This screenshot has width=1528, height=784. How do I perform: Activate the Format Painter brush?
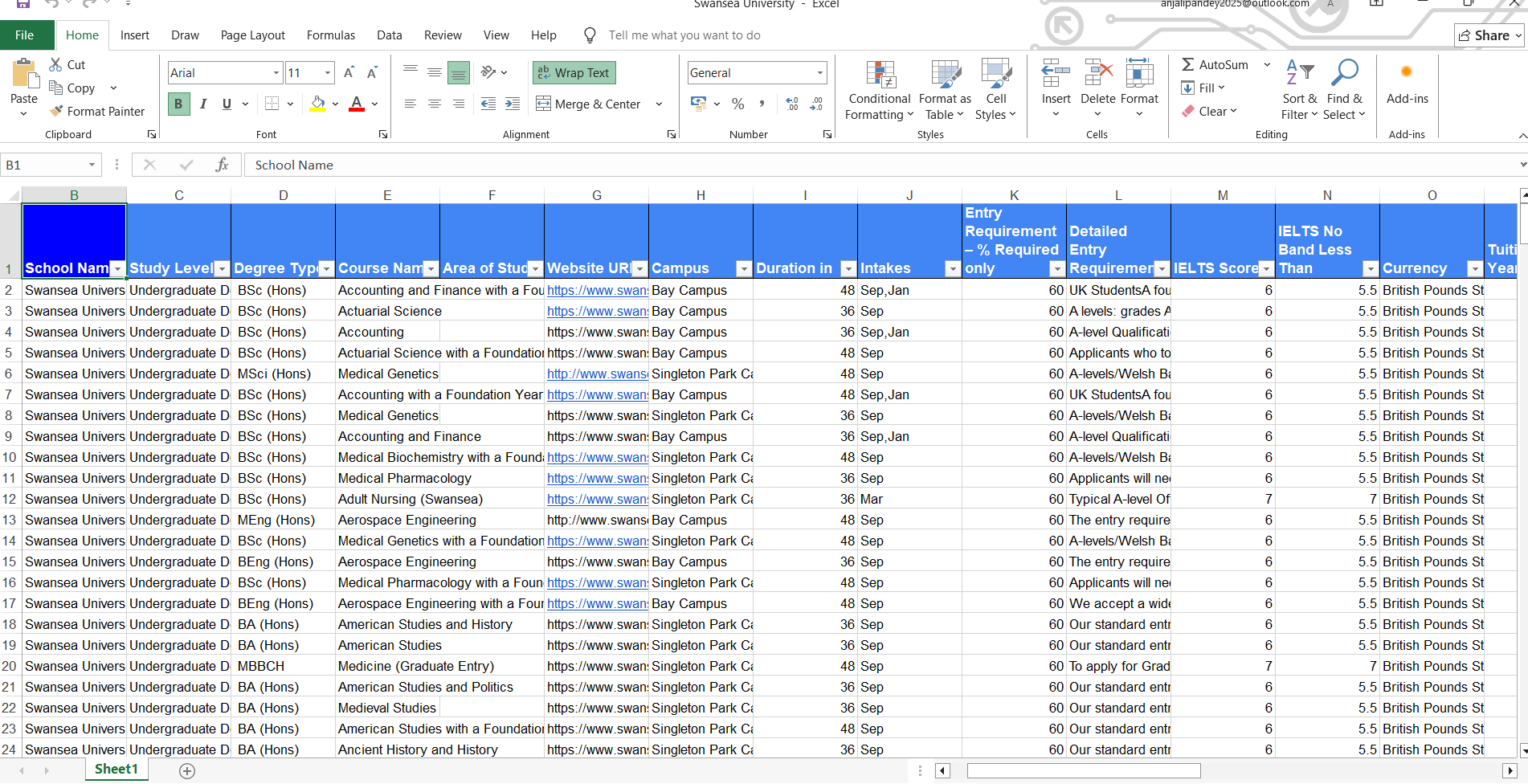56,111
